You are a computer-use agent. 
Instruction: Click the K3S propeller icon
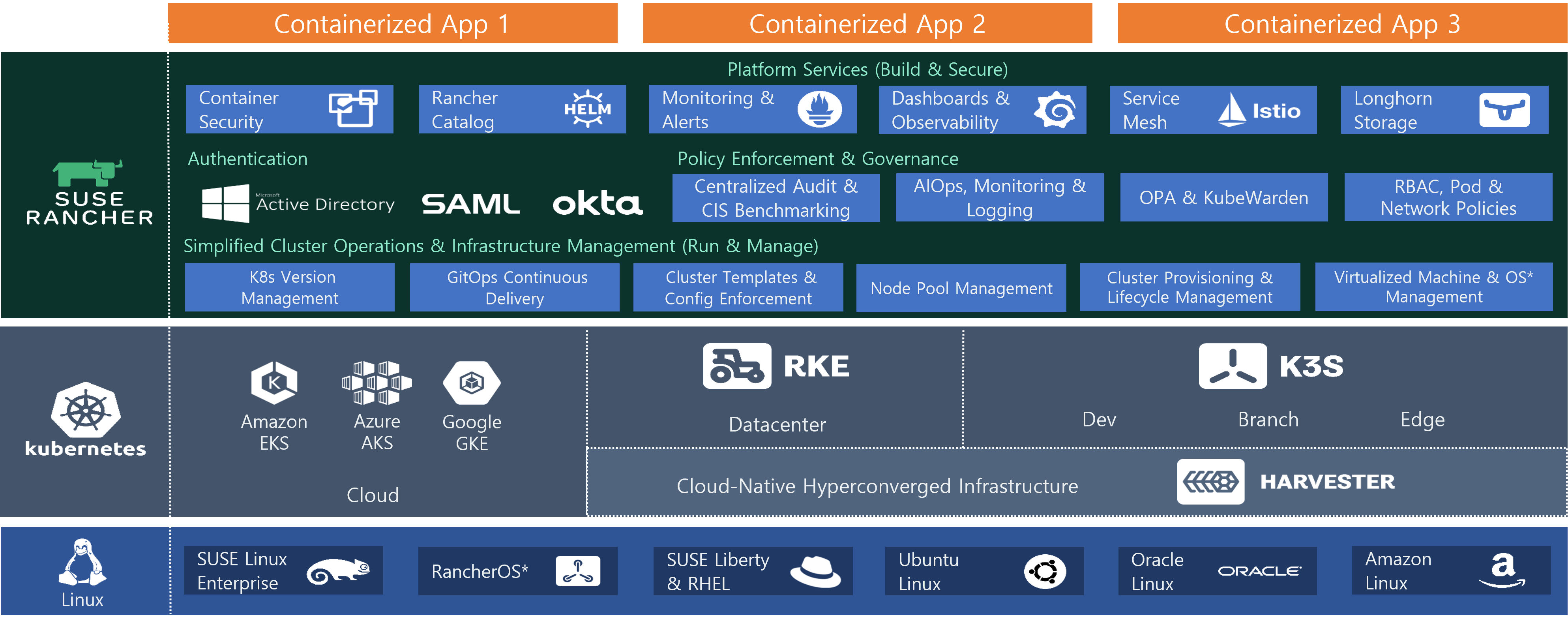click(1233, 366)
